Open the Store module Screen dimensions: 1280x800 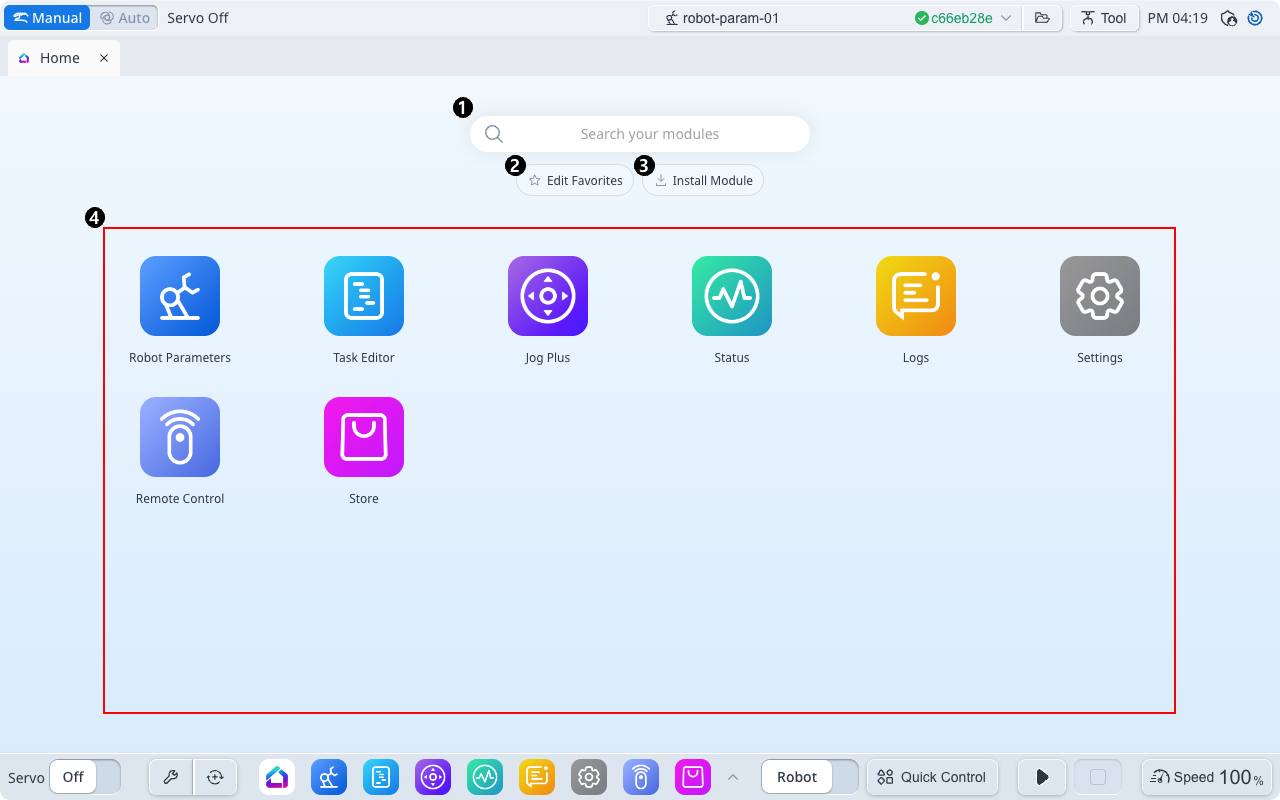(x=364, y=437)
